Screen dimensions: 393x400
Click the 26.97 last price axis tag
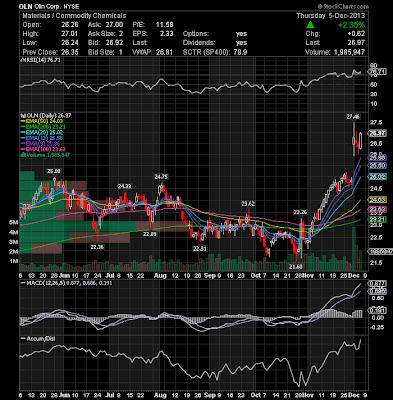[377, 133]
